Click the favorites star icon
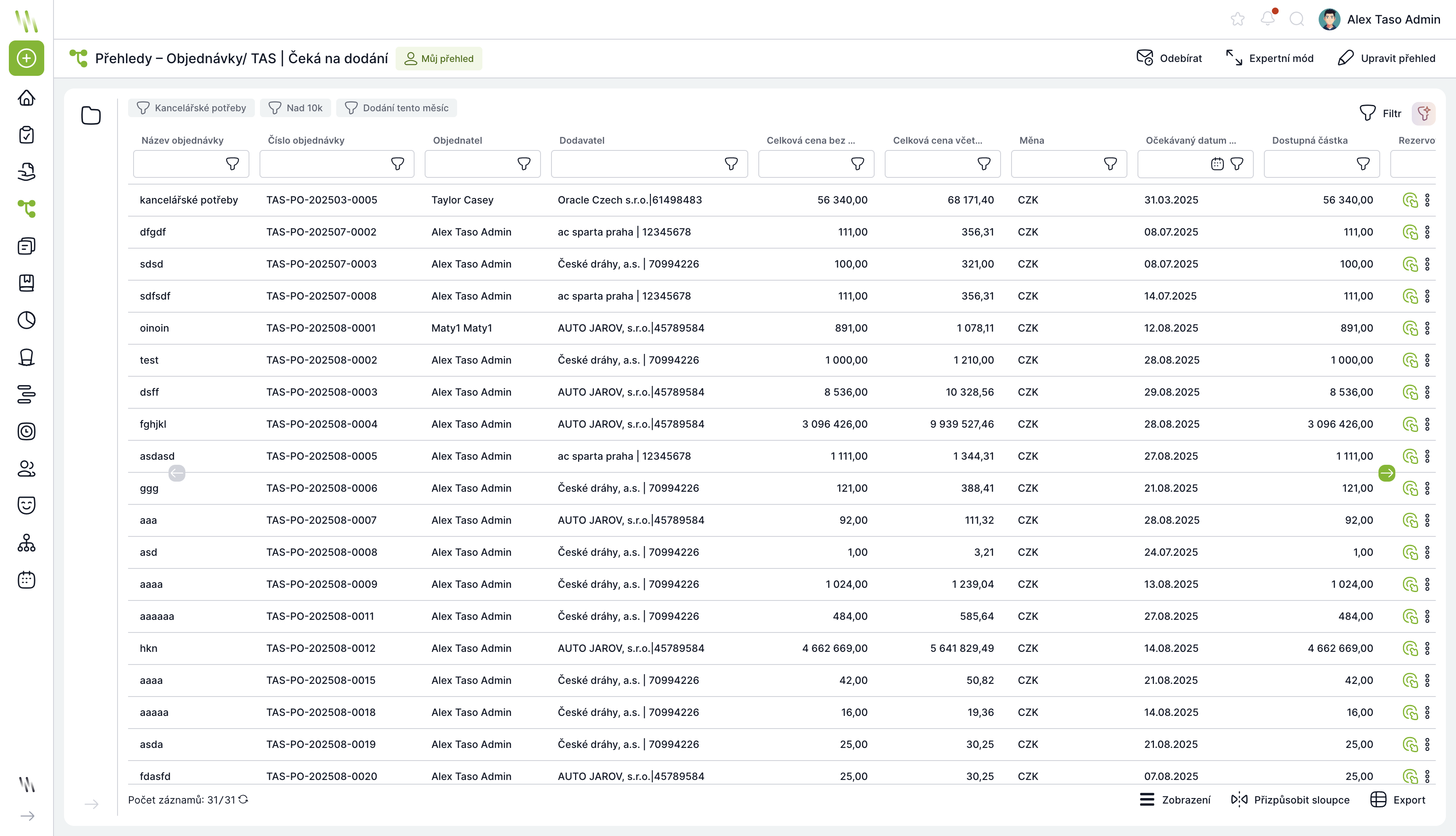The width and height of the screenshot is (1456, 836). 1237,19
